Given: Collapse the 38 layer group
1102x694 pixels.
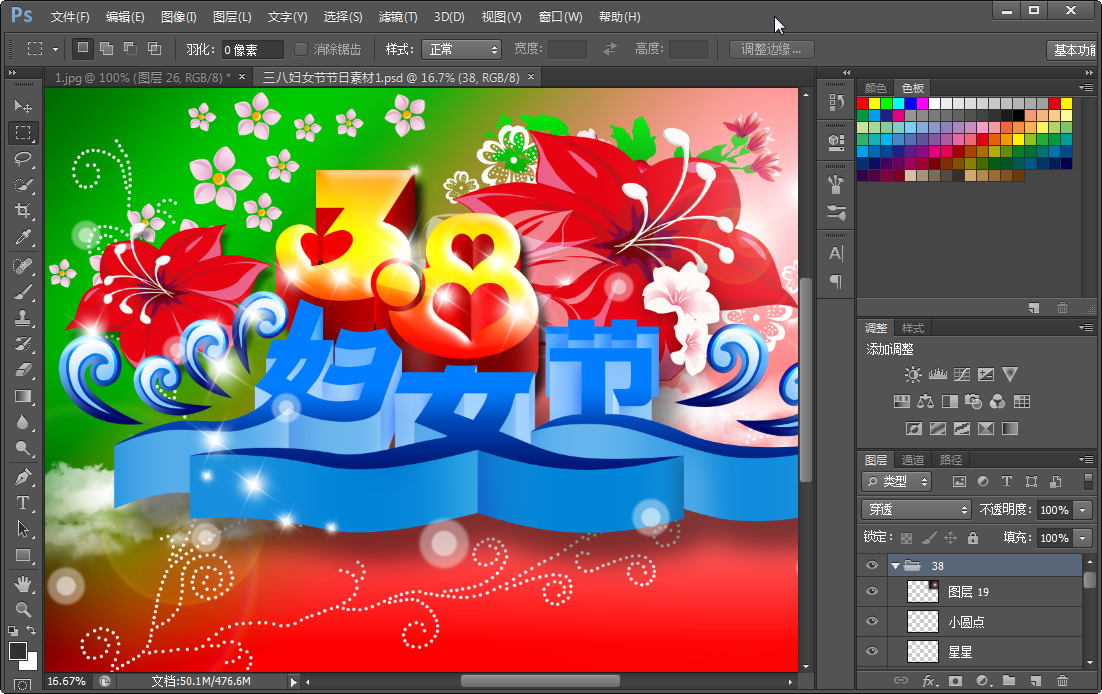Looking at the screenshot, I should tap(895, 566).
